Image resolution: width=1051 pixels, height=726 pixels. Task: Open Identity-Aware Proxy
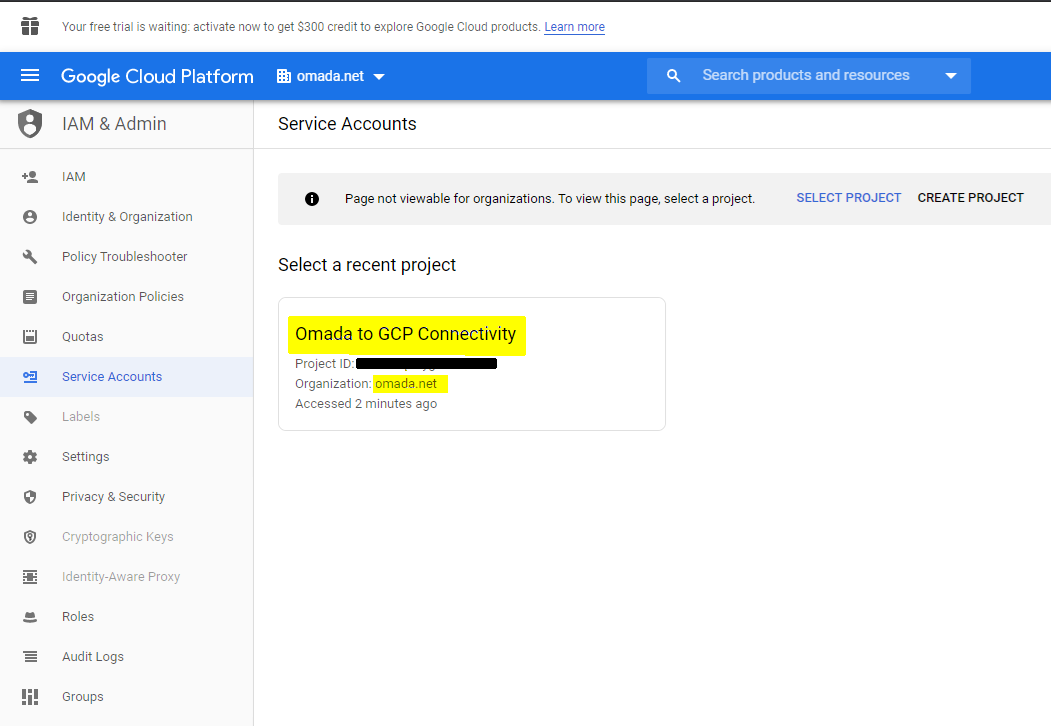pyautogui.click(x=127, y=577)
